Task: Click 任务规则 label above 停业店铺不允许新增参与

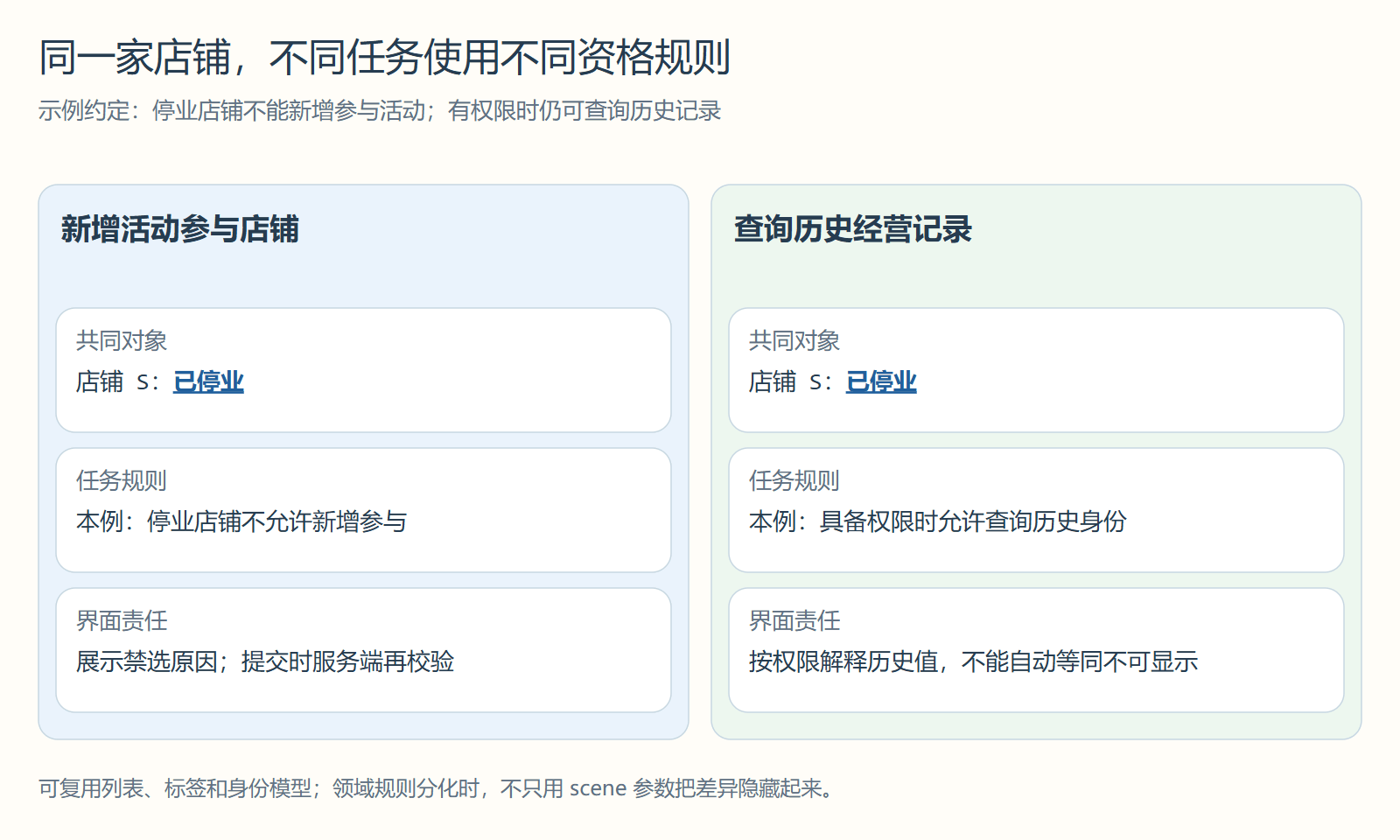Action: [x=122, y=480]
